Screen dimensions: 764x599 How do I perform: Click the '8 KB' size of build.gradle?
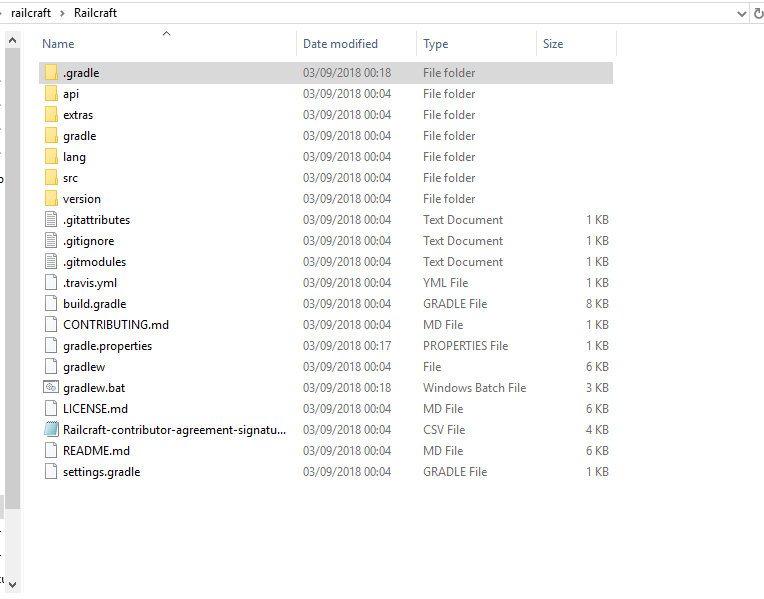pos(597,304)
